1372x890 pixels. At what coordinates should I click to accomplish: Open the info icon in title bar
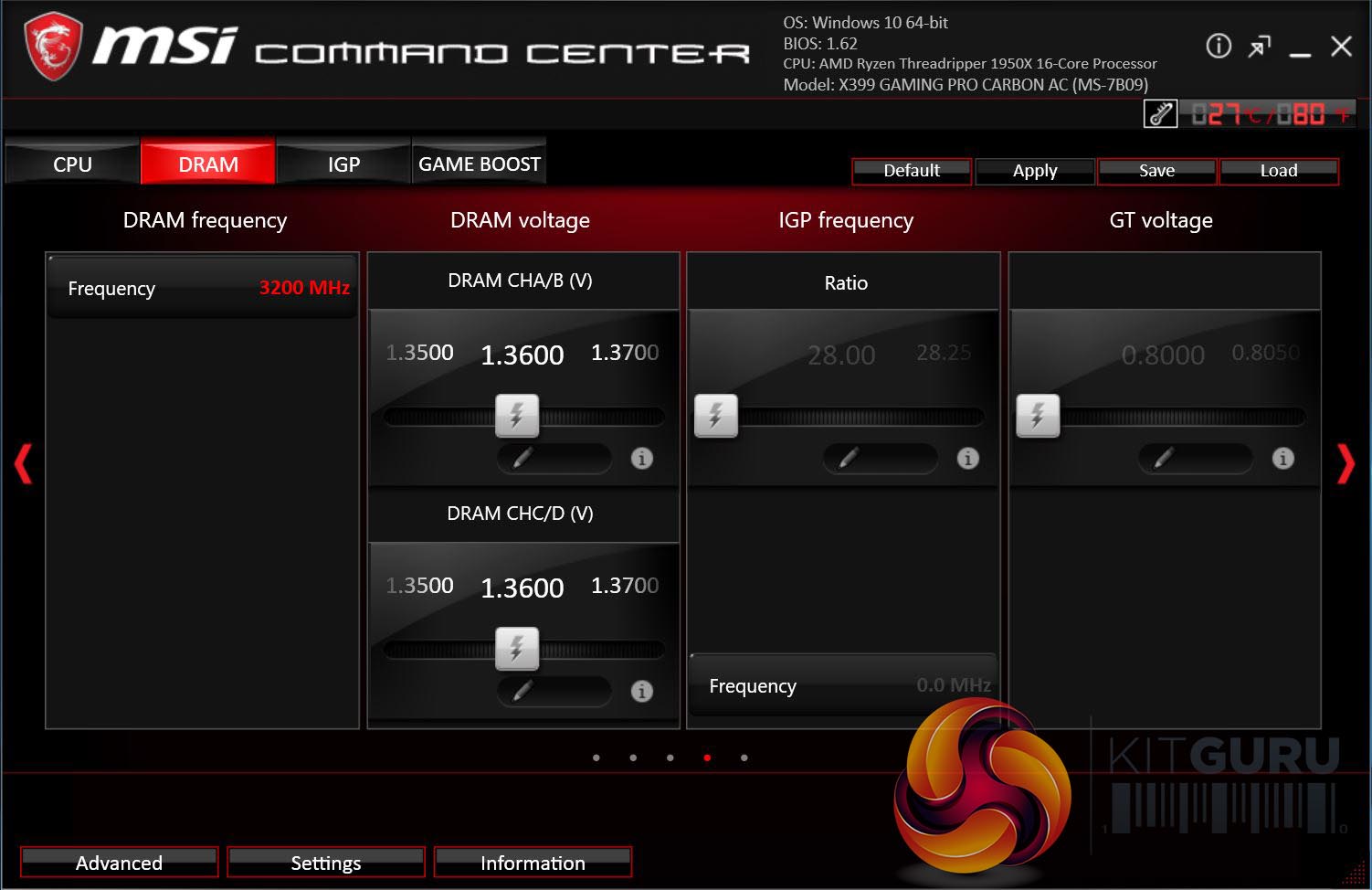pos(1219,46)
